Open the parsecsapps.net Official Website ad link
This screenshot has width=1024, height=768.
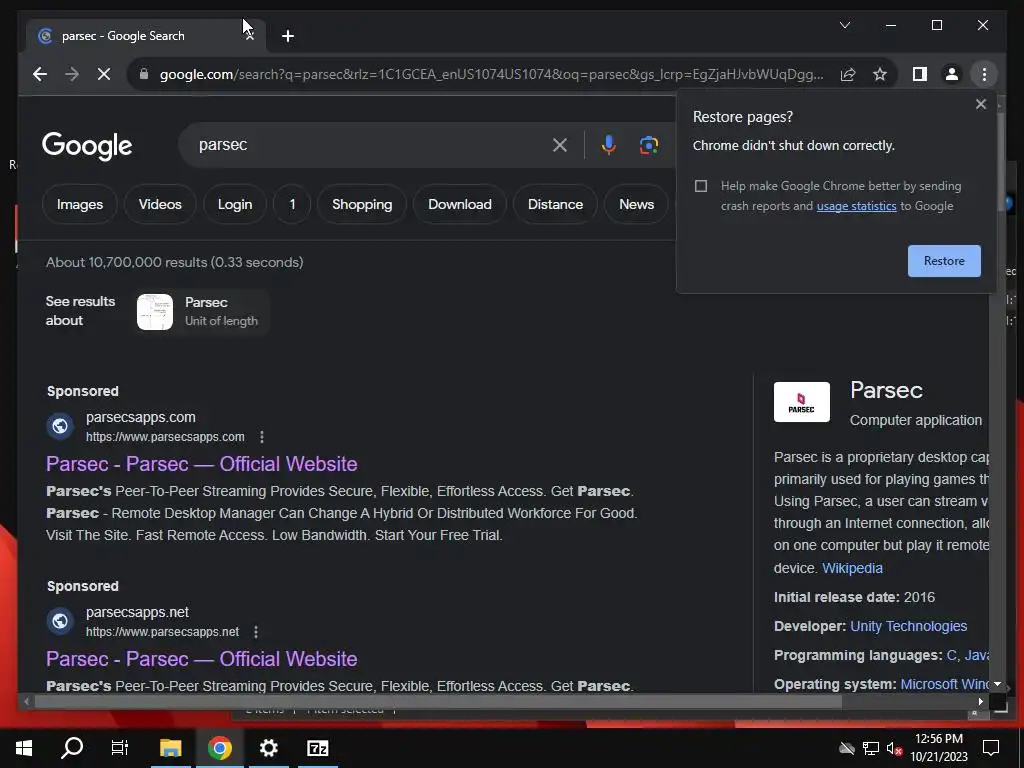202,658
